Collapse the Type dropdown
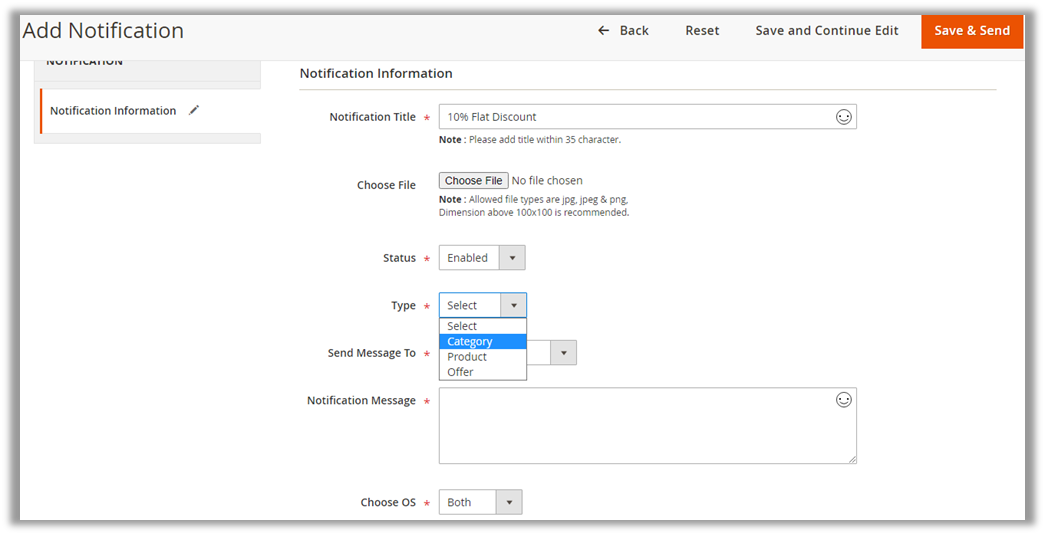1045x535 pixels. [512, 306]
